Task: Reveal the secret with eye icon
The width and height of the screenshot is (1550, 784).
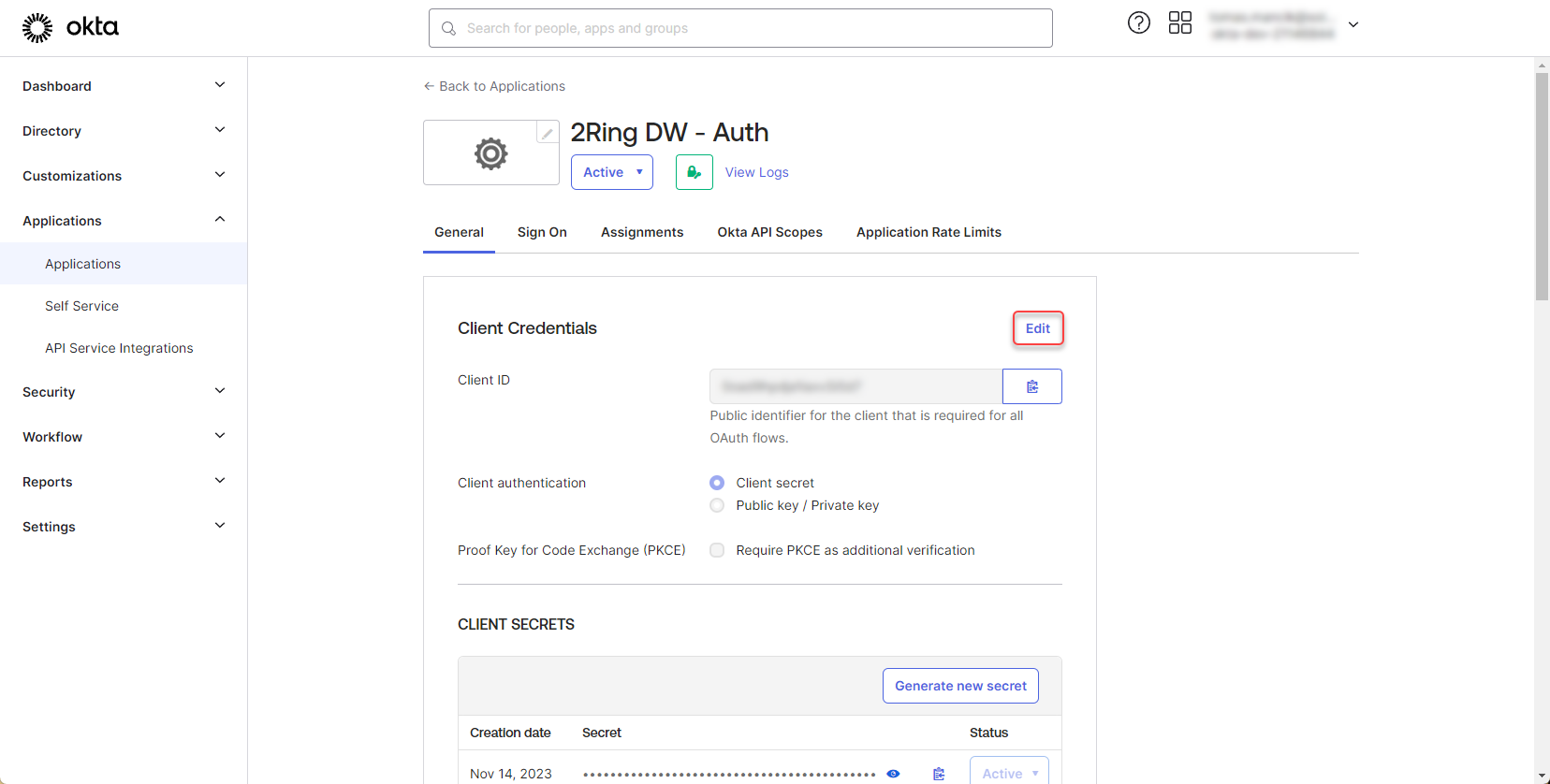Action: pos(893,774)
